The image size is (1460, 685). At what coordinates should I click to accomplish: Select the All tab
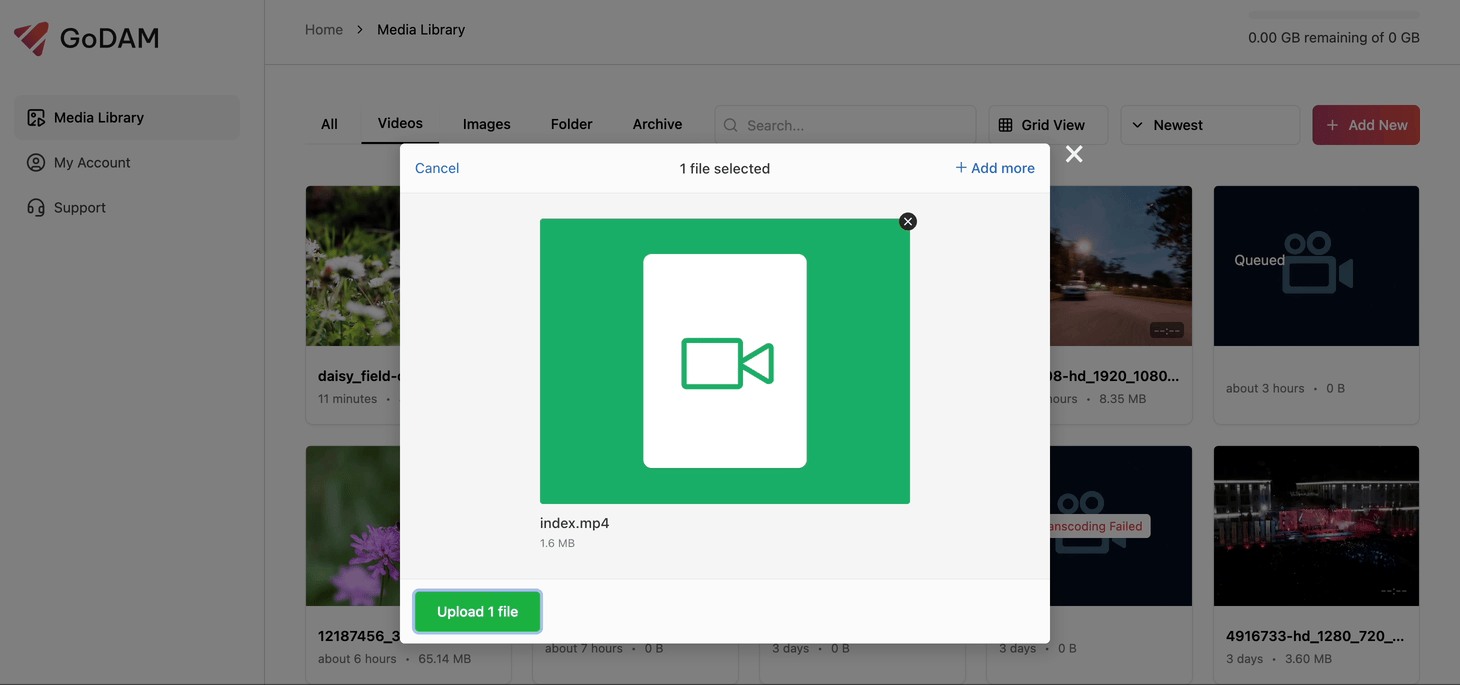[329, 124]
